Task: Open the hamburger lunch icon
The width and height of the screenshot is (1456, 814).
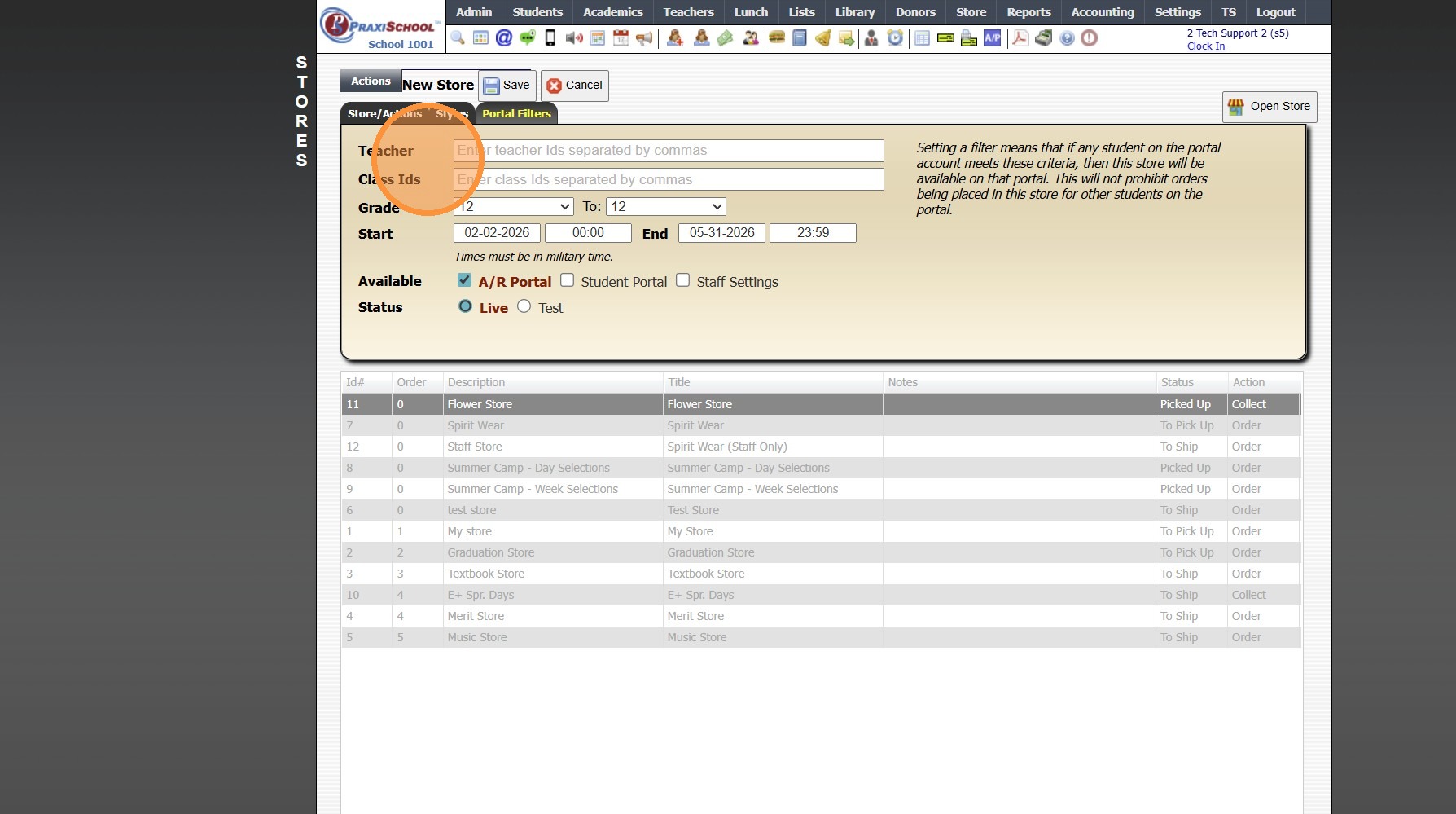Action: click(777, 38)
